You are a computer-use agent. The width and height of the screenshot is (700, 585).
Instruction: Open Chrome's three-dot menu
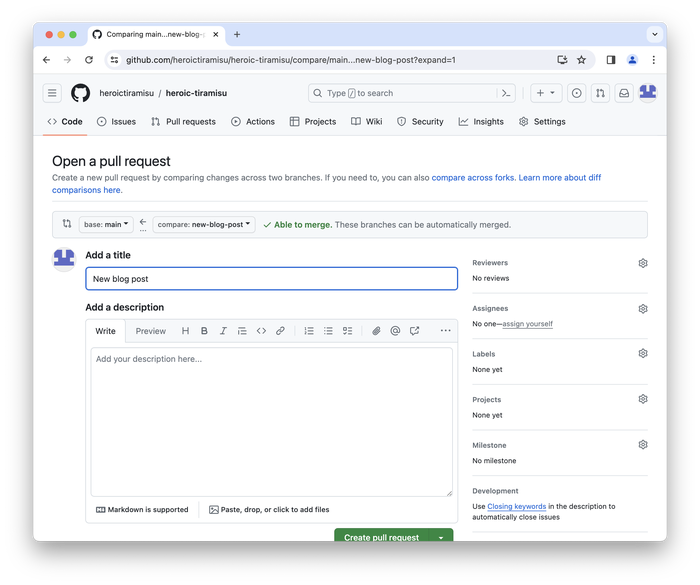tap(654, 60)
